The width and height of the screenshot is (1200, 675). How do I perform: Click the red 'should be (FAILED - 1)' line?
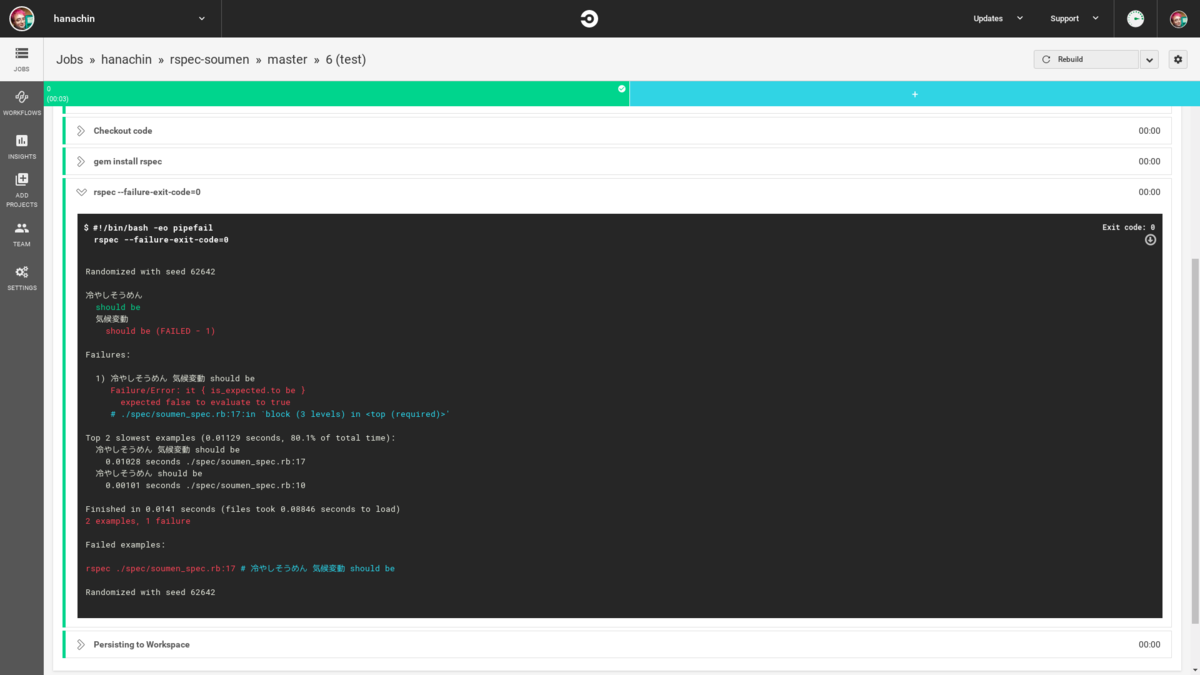click(161, 331)
